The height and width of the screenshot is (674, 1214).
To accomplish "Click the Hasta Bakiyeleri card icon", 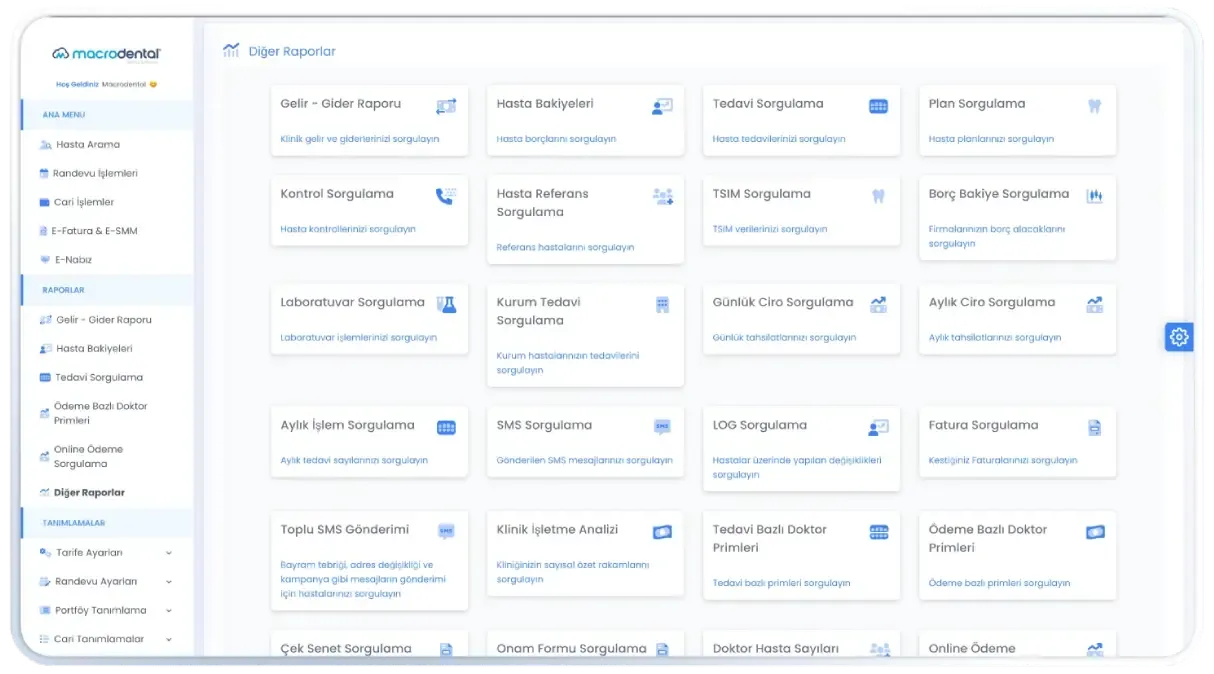I will point(662,106).
